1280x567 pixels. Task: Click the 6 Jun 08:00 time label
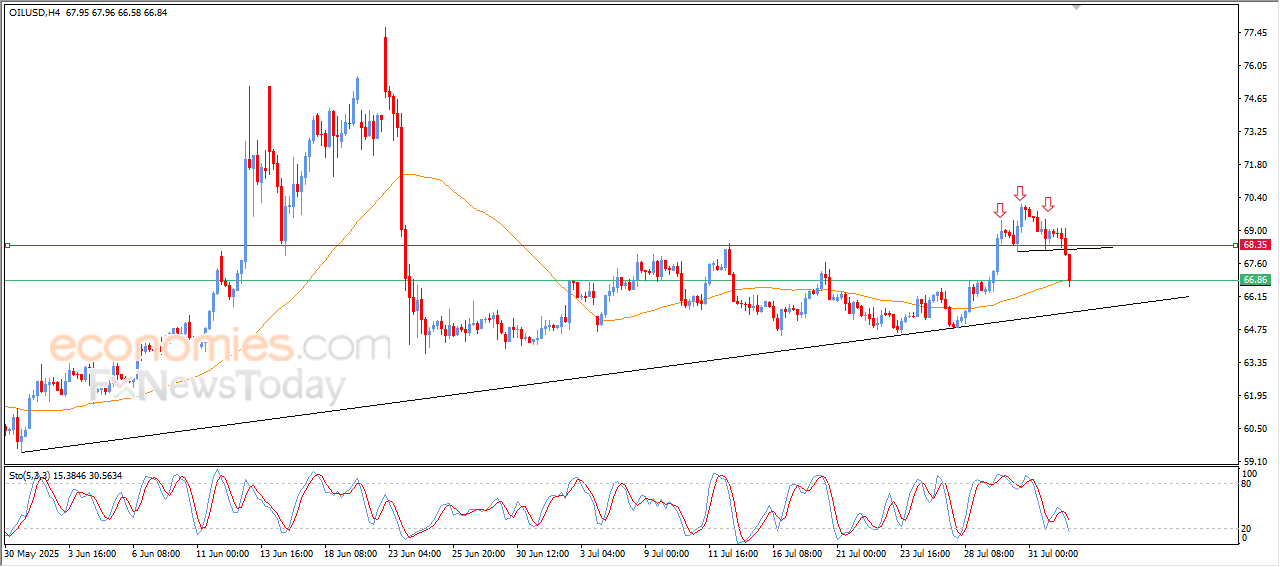pos(155,552)
